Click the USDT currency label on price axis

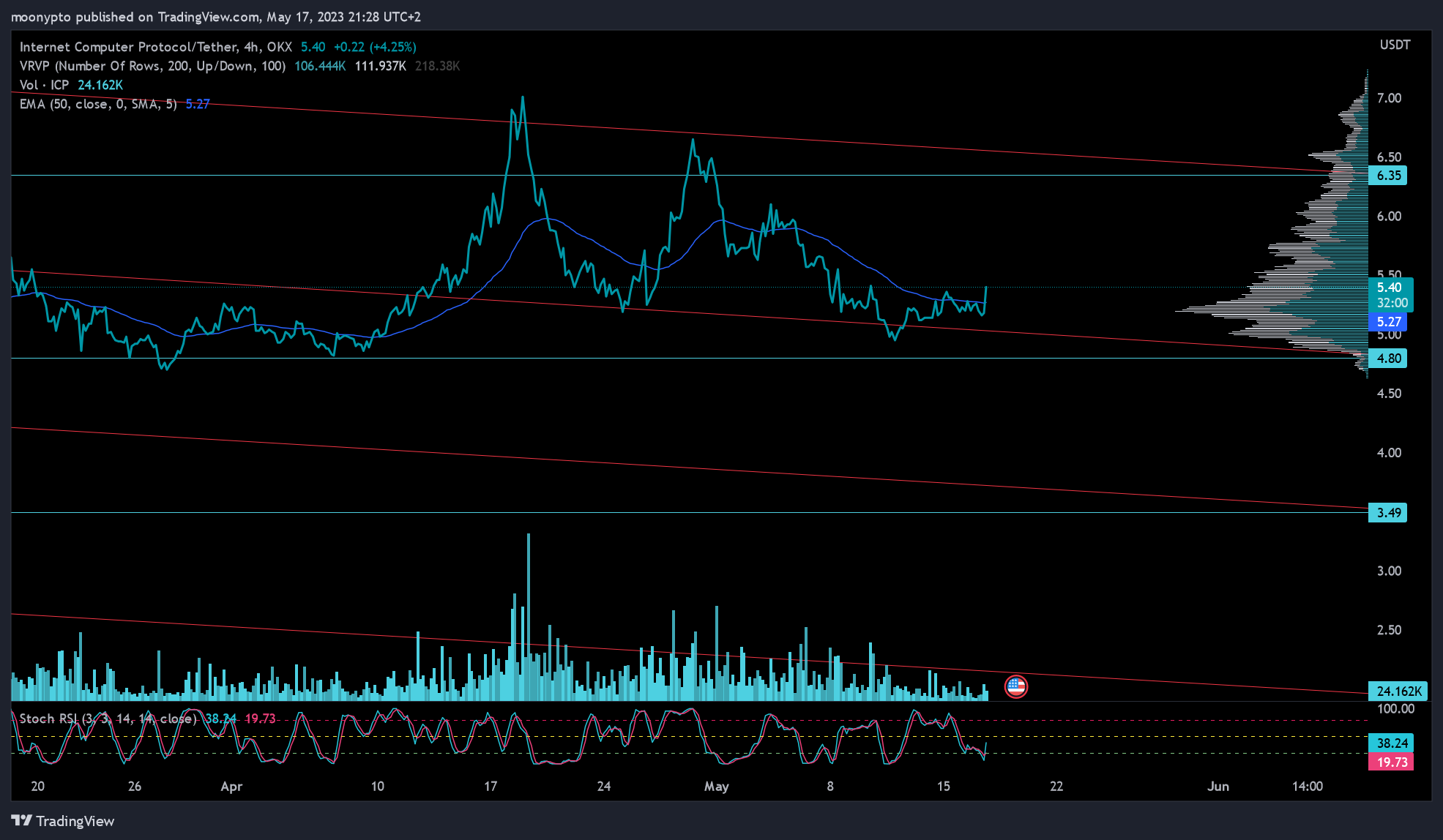coord(1395,45)
